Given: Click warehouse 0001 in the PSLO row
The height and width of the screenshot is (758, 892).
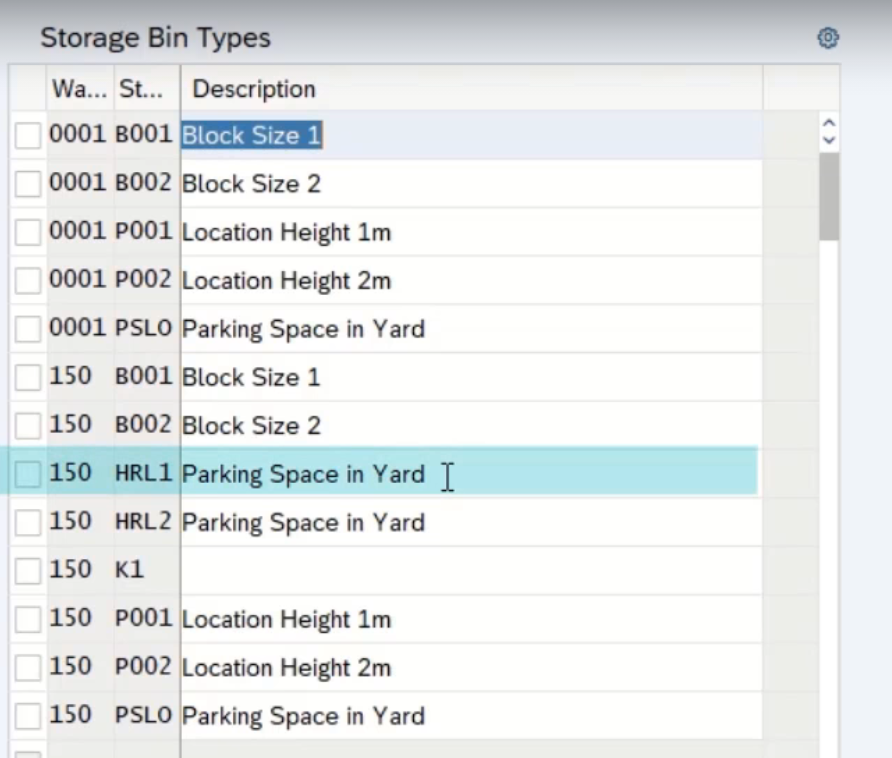Looking at the screenshot, I should [78, 328].
